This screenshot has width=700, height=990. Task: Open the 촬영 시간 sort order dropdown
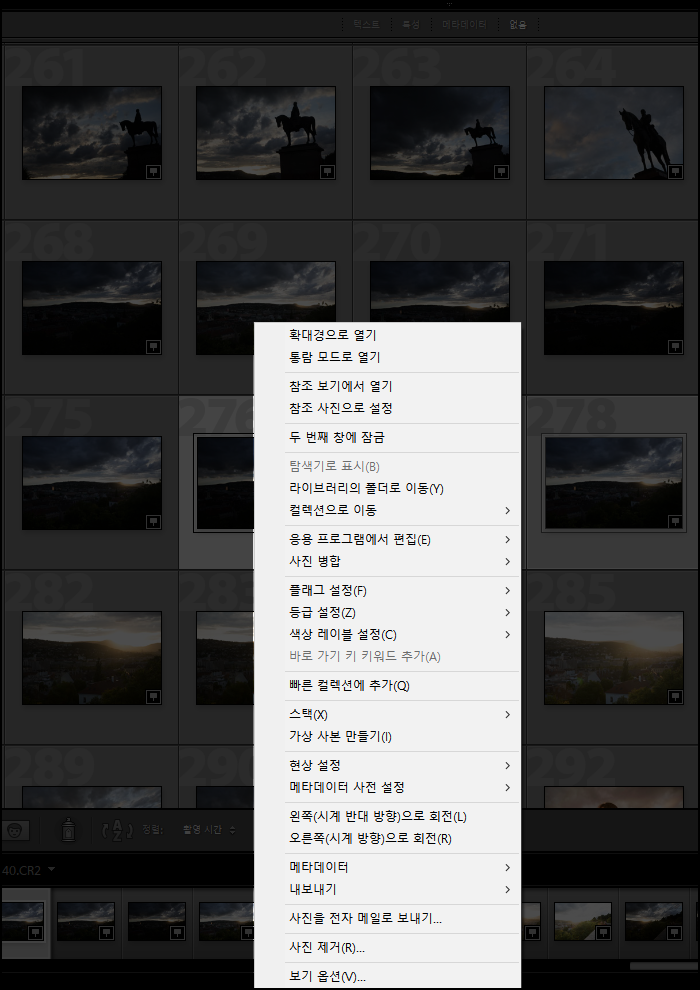tap(208, 830)
